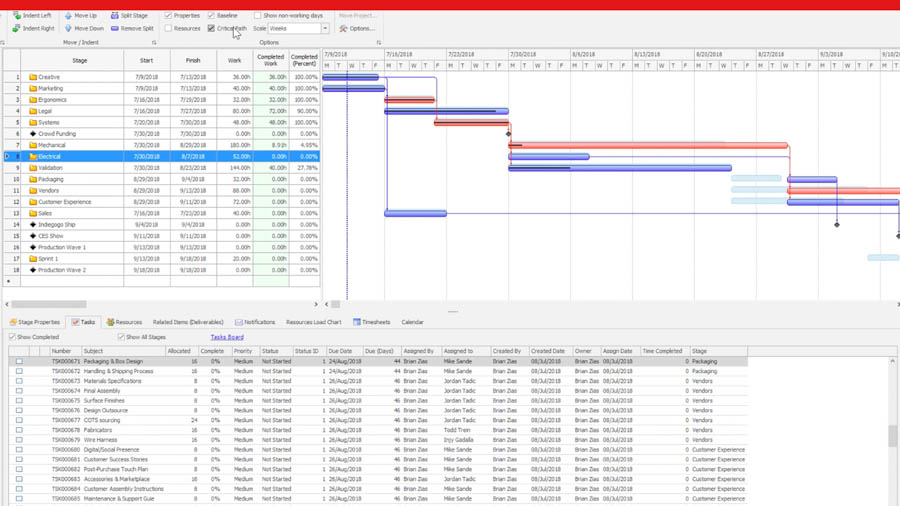Enable Show non-working days checkbox
Viewport: 900px width, 506px height.
click(257, 16)
